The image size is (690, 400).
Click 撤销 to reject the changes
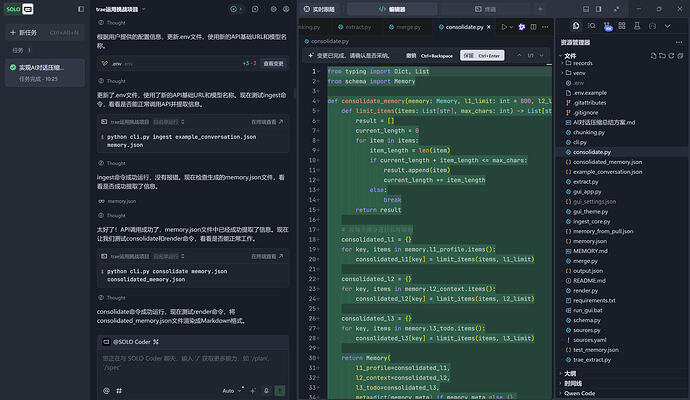point(429,55)
